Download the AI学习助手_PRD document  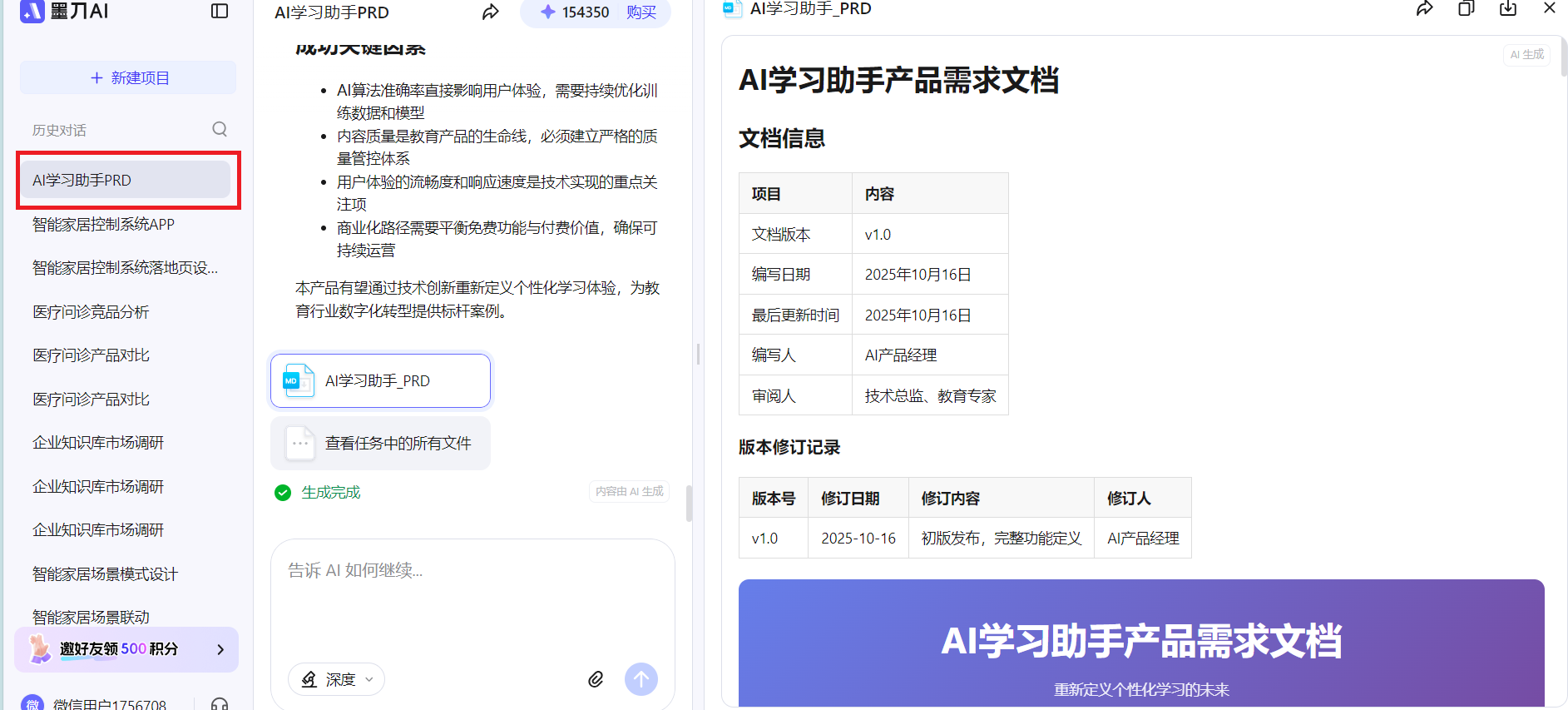click(1508, 8)
